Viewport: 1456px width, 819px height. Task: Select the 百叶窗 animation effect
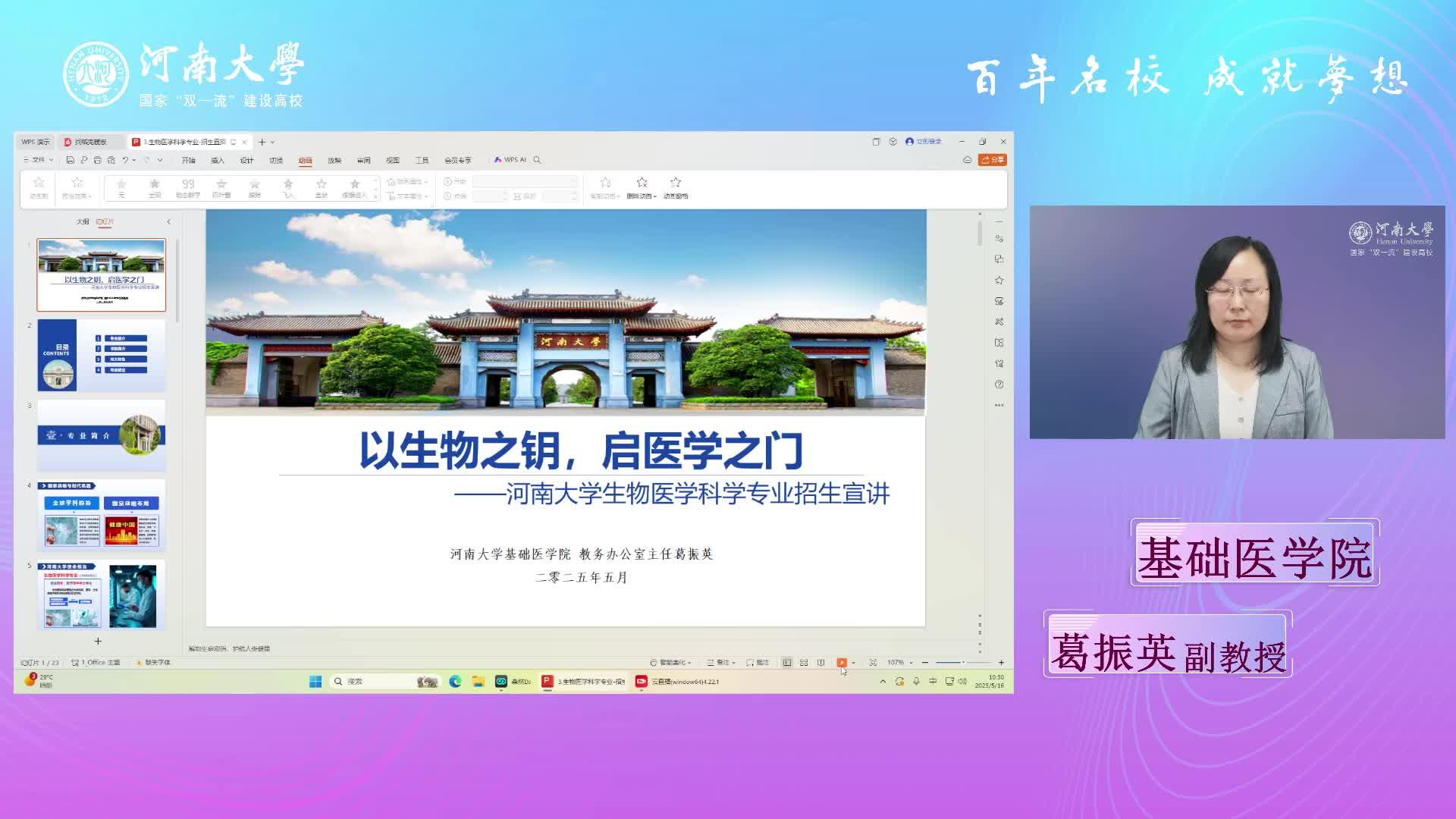click(221, 188)
